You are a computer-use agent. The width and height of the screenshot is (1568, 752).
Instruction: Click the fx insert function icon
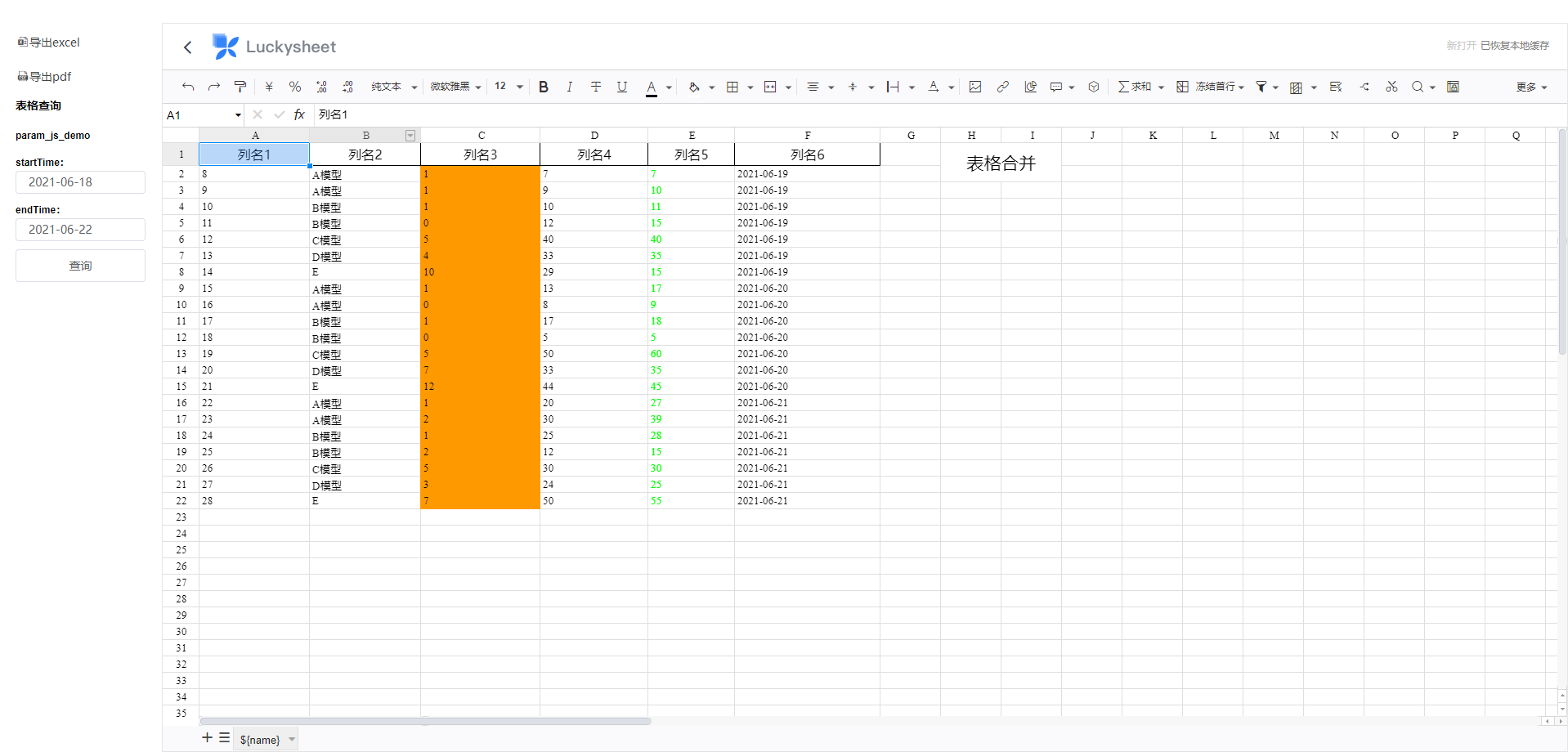(299, 114)
